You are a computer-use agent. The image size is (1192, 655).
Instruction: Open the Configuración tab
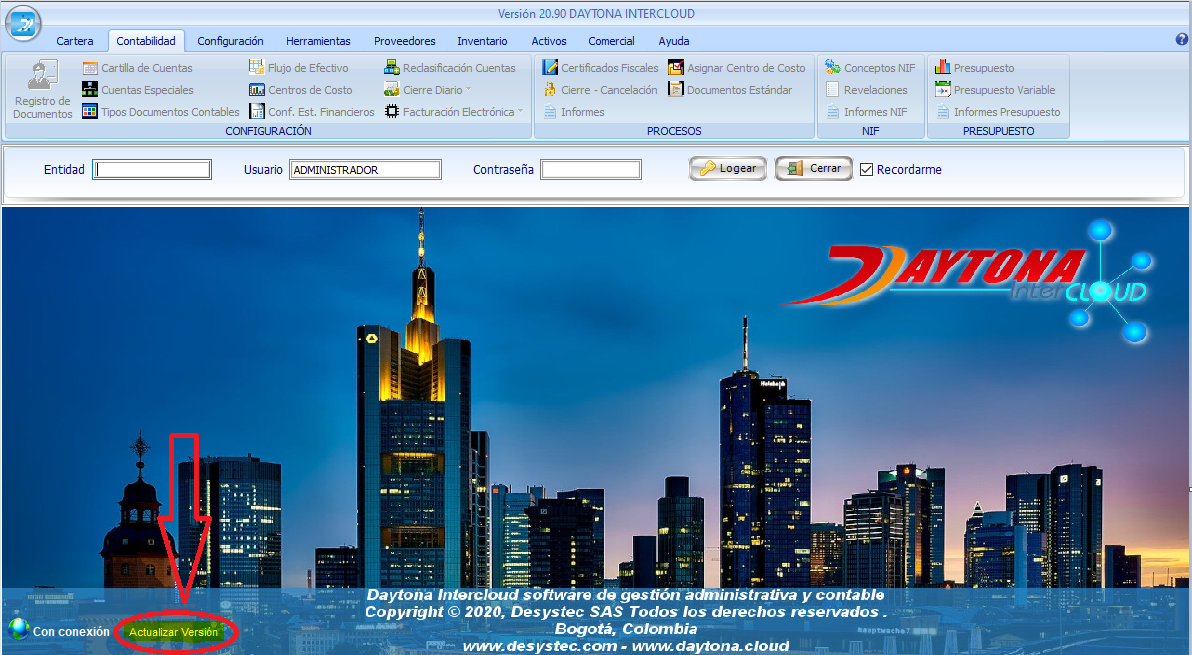230,41
